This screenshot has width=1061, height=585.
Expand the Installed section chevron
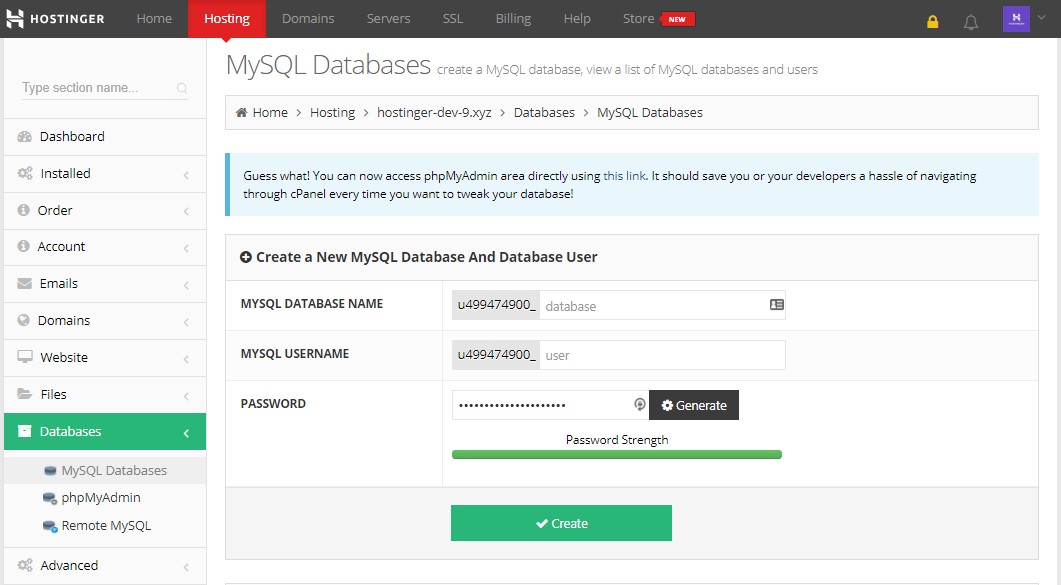pyautogui.click(x=186, y=175)
